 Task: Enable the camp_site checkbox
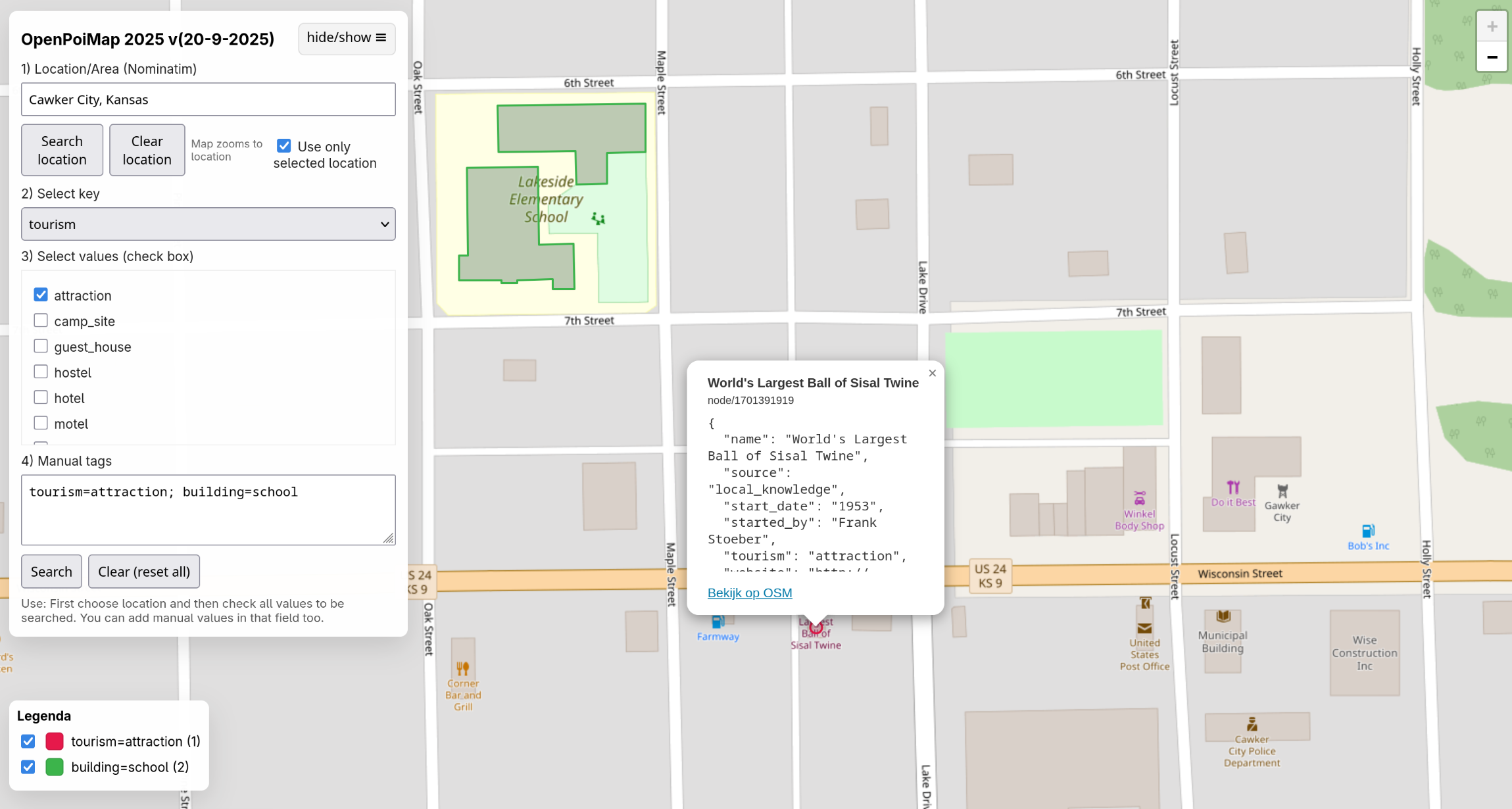coord(41,320)
